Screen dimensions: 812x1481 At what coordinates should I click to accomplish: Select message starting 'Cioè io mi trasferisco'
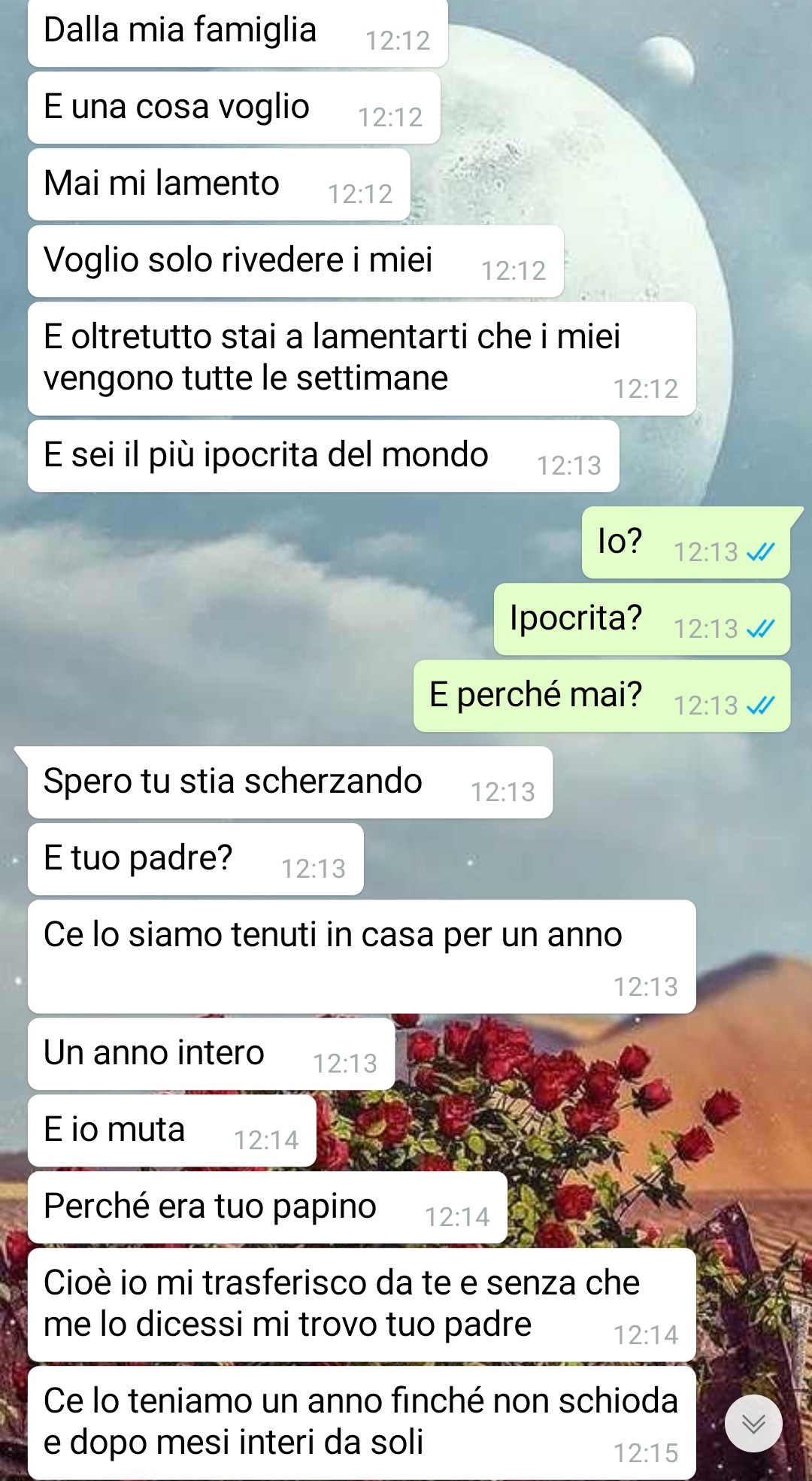362,1305
